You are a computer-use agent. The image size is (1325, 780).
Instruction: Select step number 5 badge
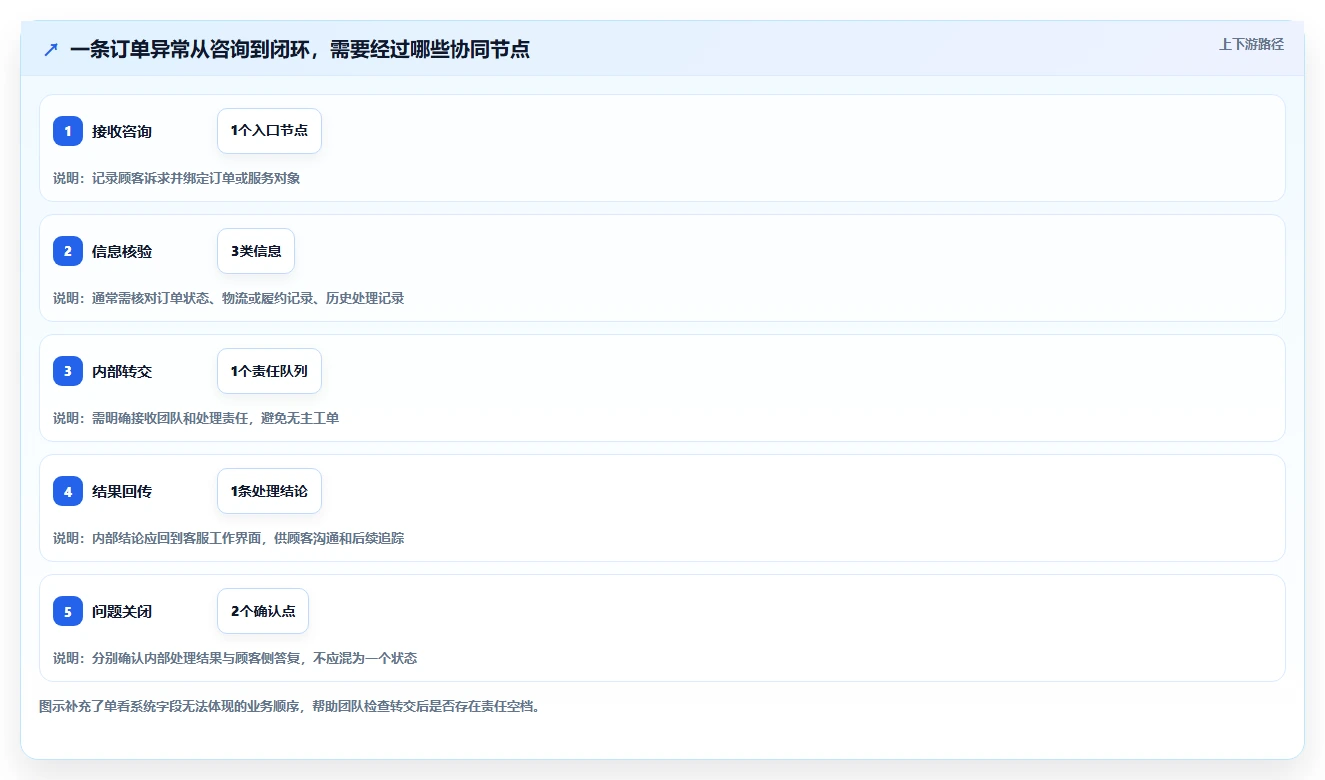(68, 611)
